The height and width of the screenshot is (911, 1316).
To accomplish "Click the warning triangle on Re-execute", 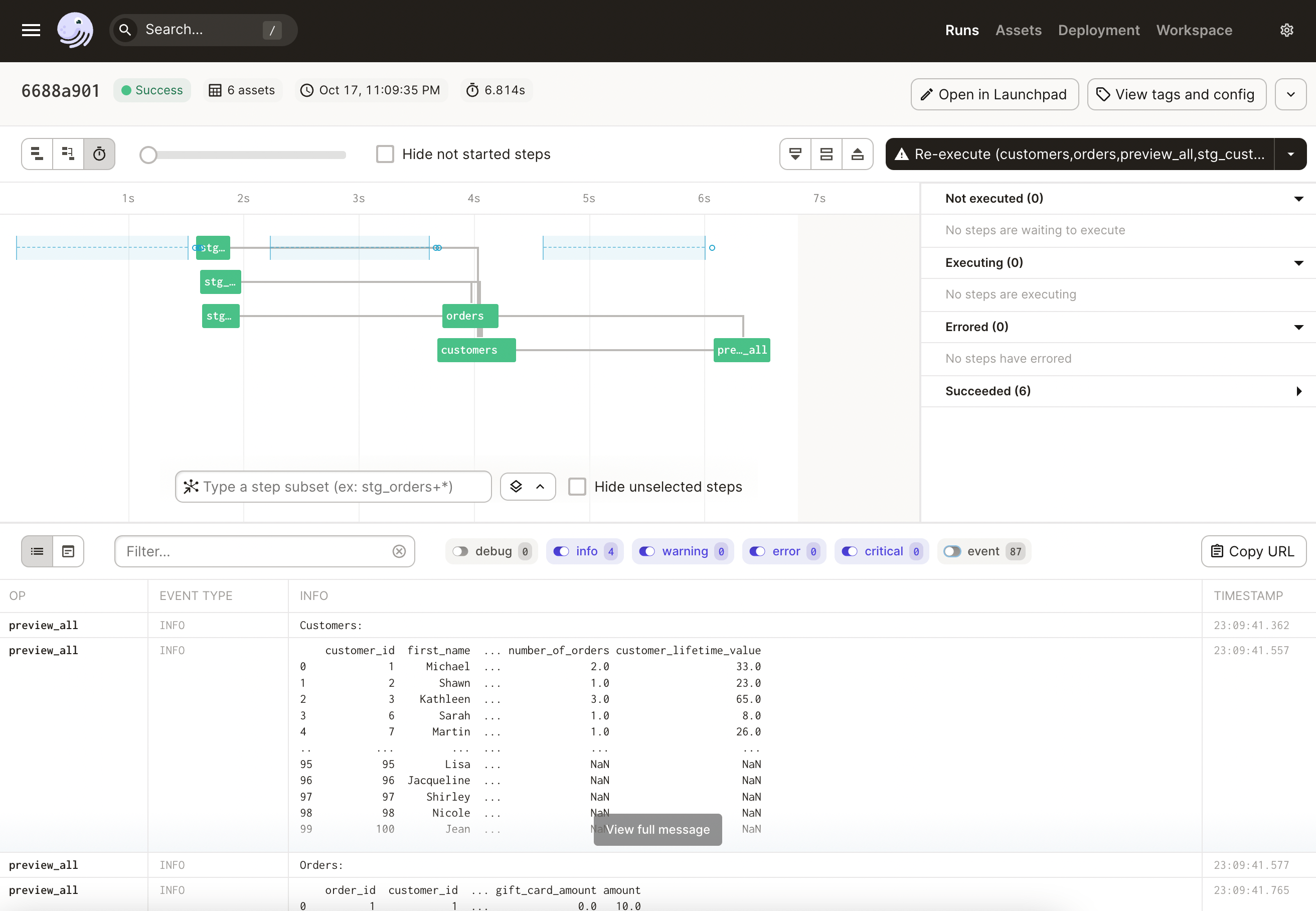I will 901,154.
